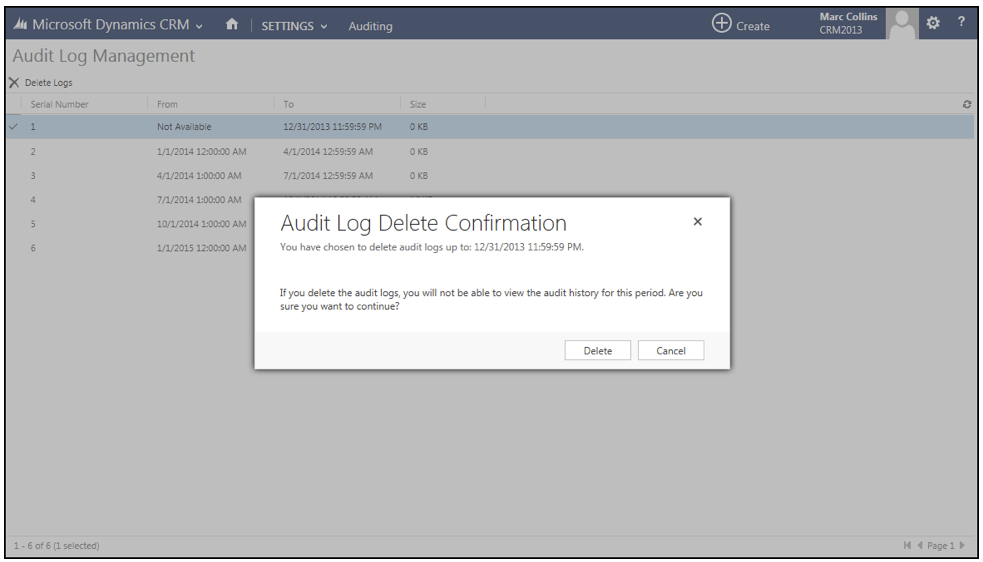Sort by the Size column header
The width and height of the screenshot is (983, 562).
(418, 104)
